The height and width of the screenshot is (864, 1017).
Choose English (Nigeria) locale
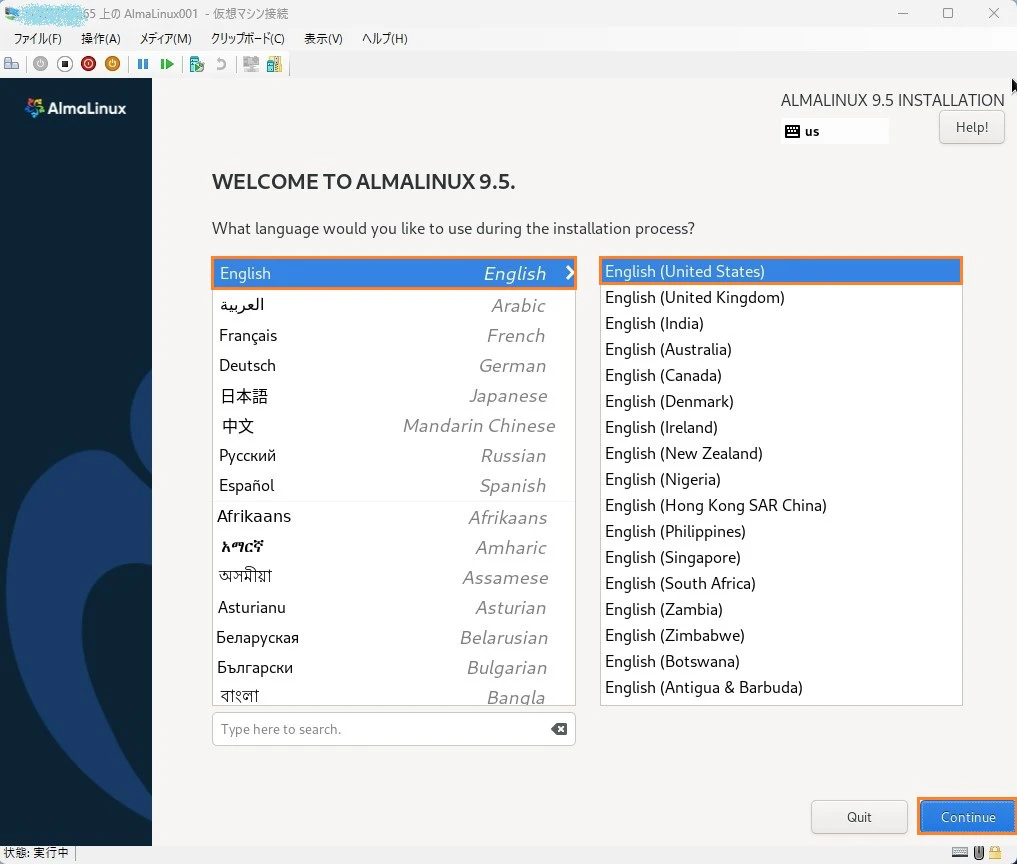point(781,479)
